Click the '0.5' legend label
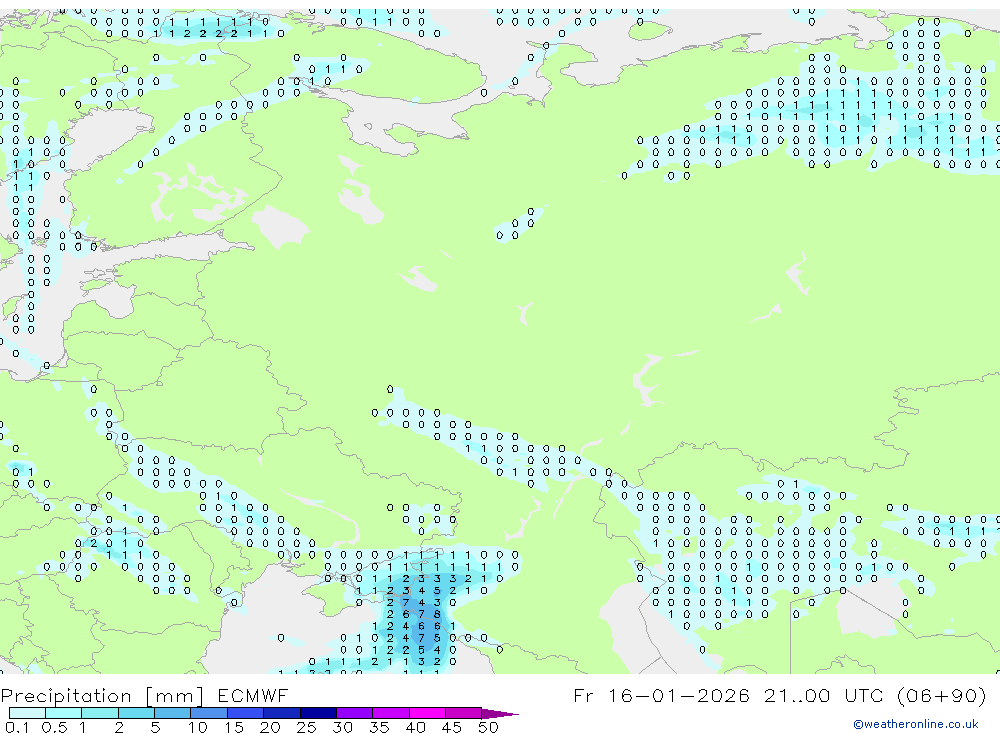The image size is (1000, 733). [x=54, y=727]
